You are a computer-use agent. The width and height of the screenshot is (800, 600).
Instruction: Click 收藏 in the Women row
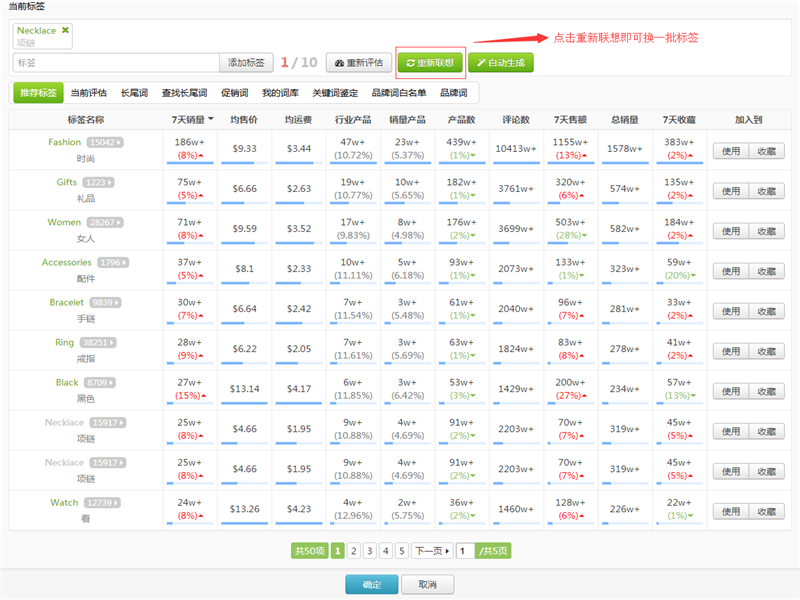766,231
